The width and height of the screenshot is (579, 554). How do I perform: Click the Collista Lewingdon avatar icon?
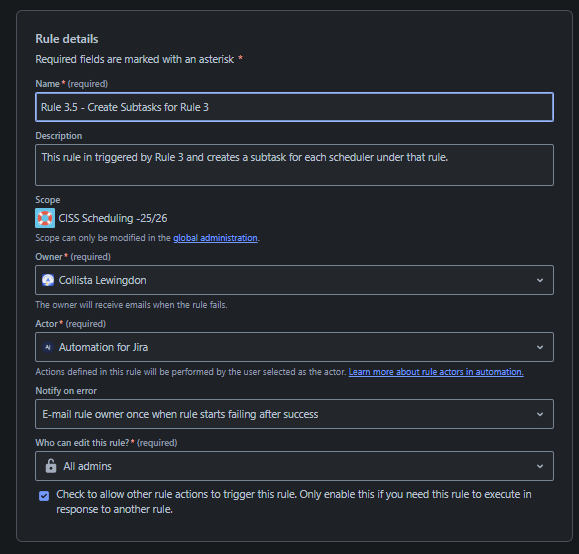[x=48, y=280]
